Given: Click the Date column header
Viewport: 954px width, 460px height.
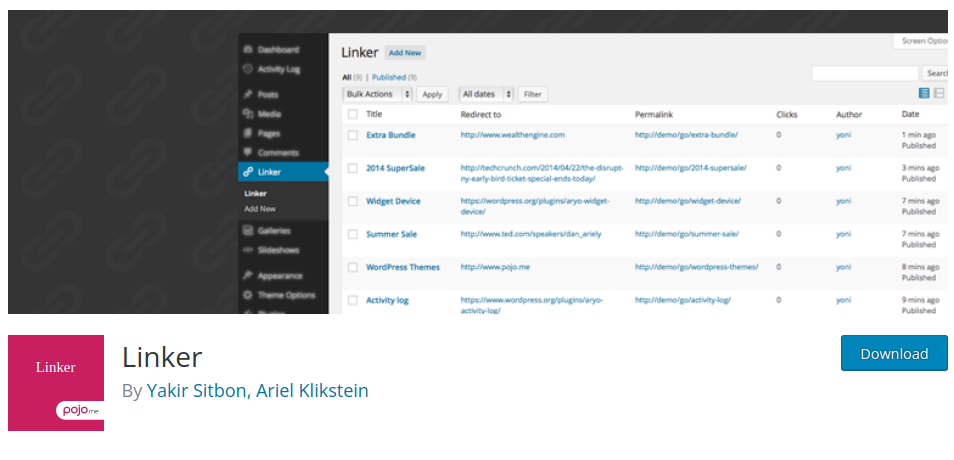Looking at the screenshot, I should click(x=910, y=114).
